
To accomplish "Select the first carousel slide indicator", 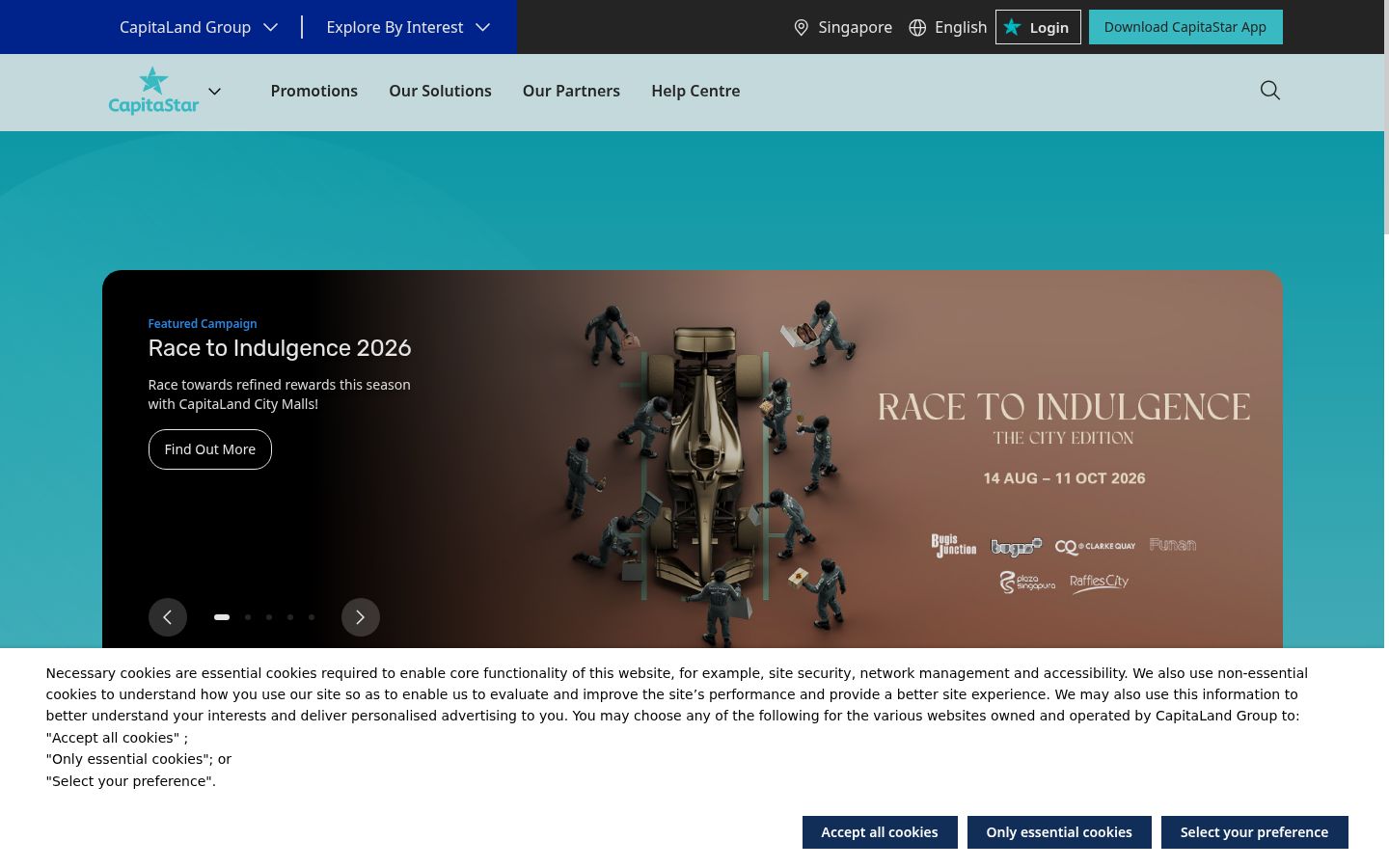I will coord(222,617).
